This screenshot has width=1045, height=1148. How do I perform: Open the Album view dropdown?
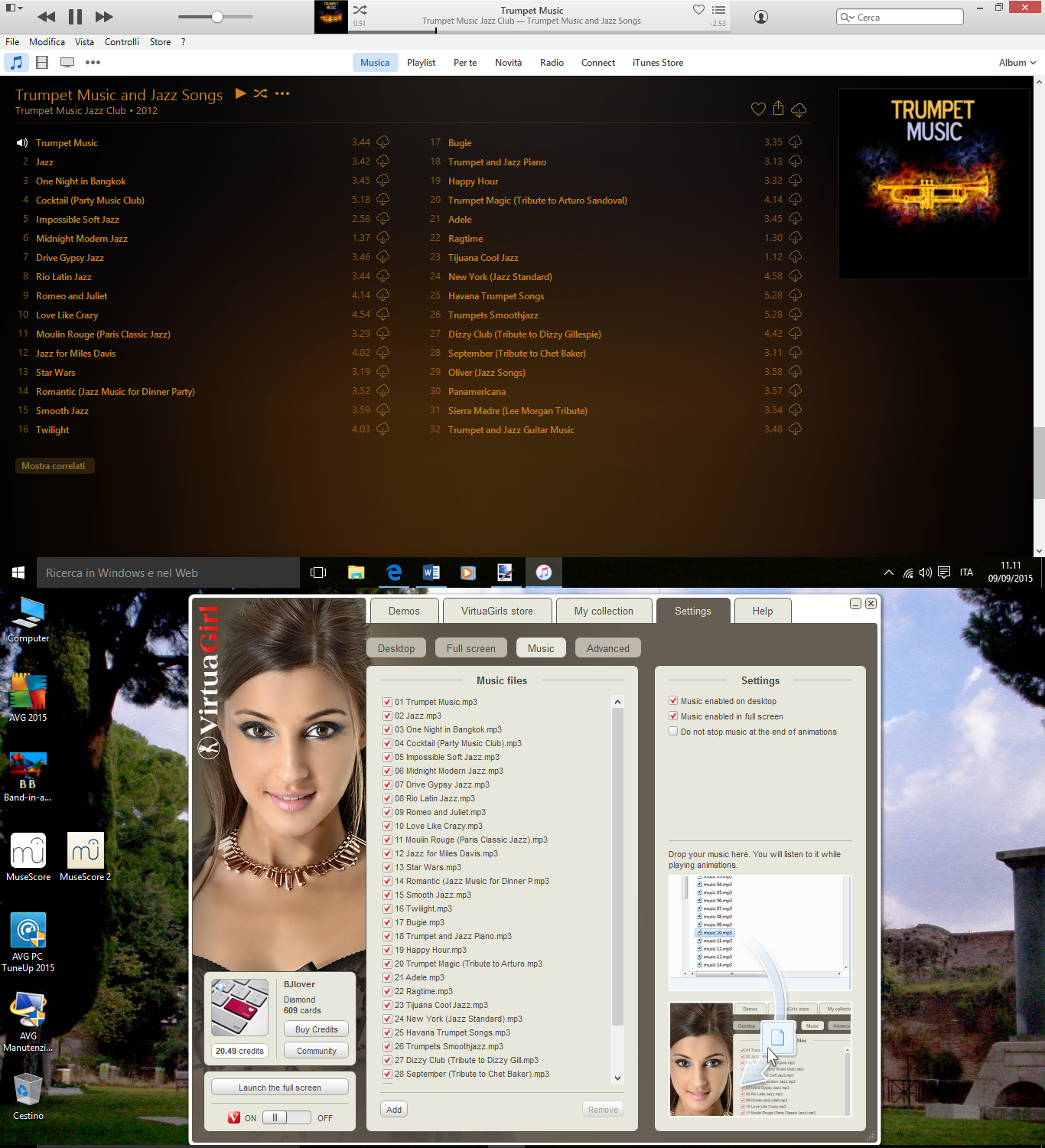[1017, 63]
